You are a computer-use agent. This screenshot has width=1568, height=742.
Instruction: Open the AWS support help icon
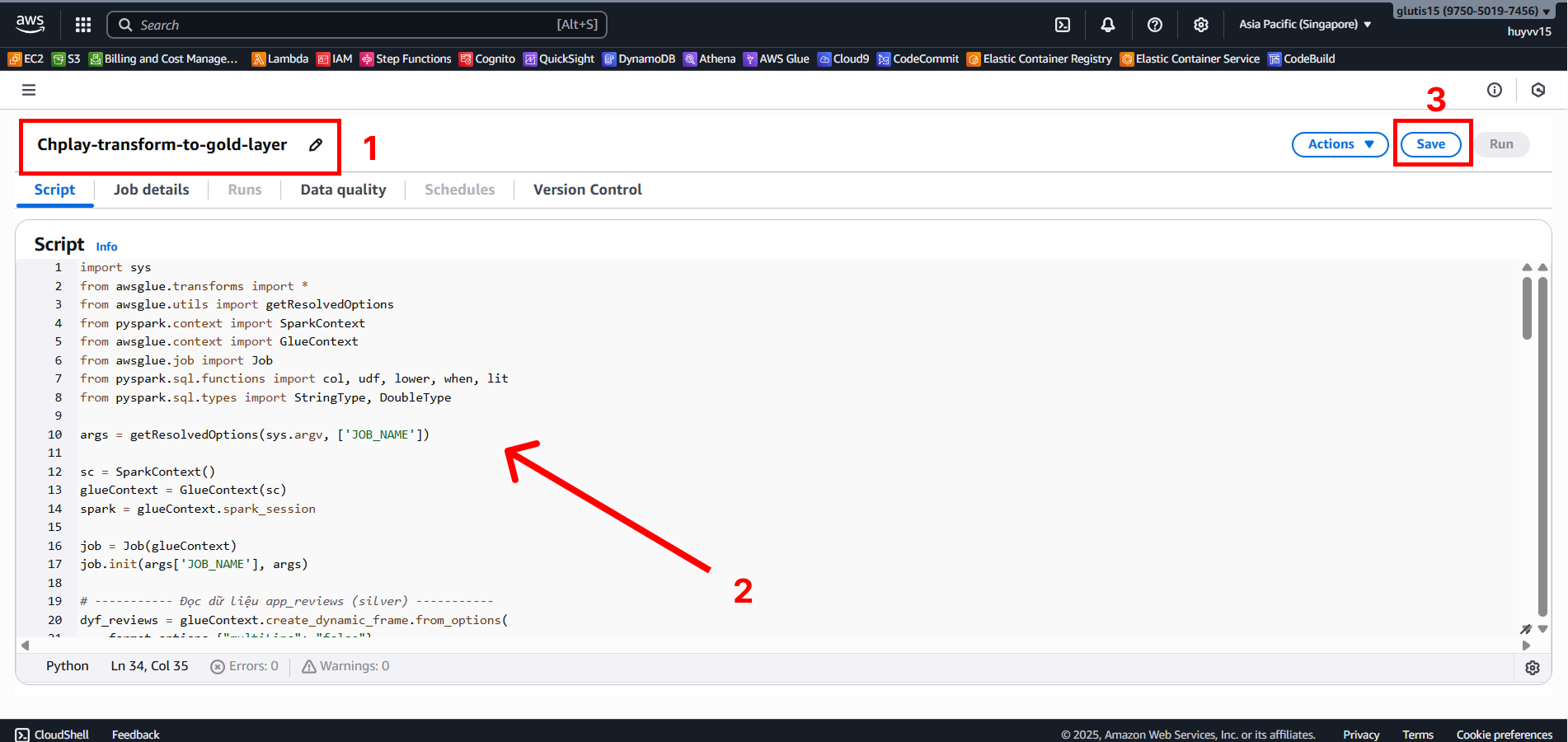[x=1155, y=25]
